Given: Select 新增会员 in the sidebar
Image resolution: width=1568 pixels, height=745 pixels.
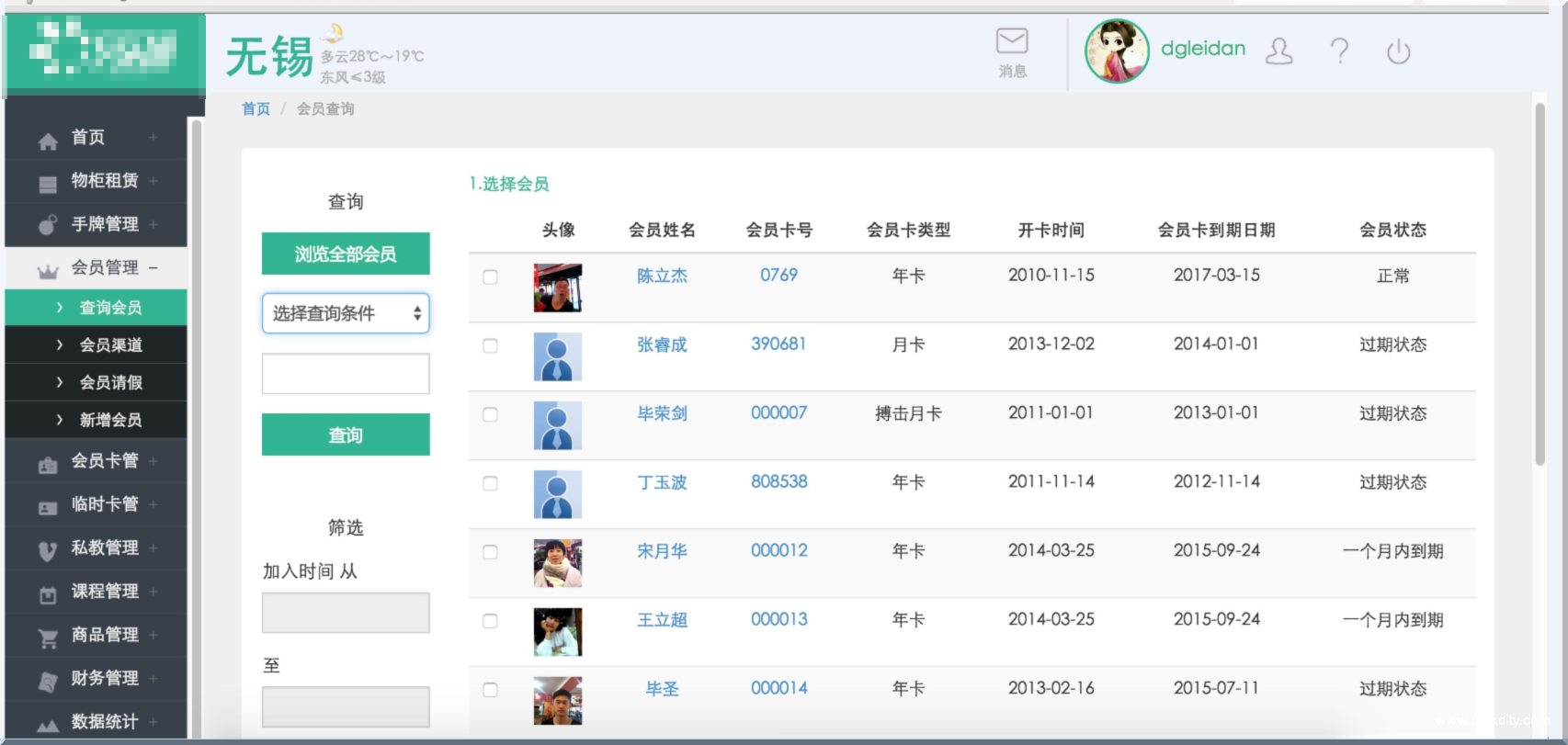Looking at the screenshot, I should point(110,420).
